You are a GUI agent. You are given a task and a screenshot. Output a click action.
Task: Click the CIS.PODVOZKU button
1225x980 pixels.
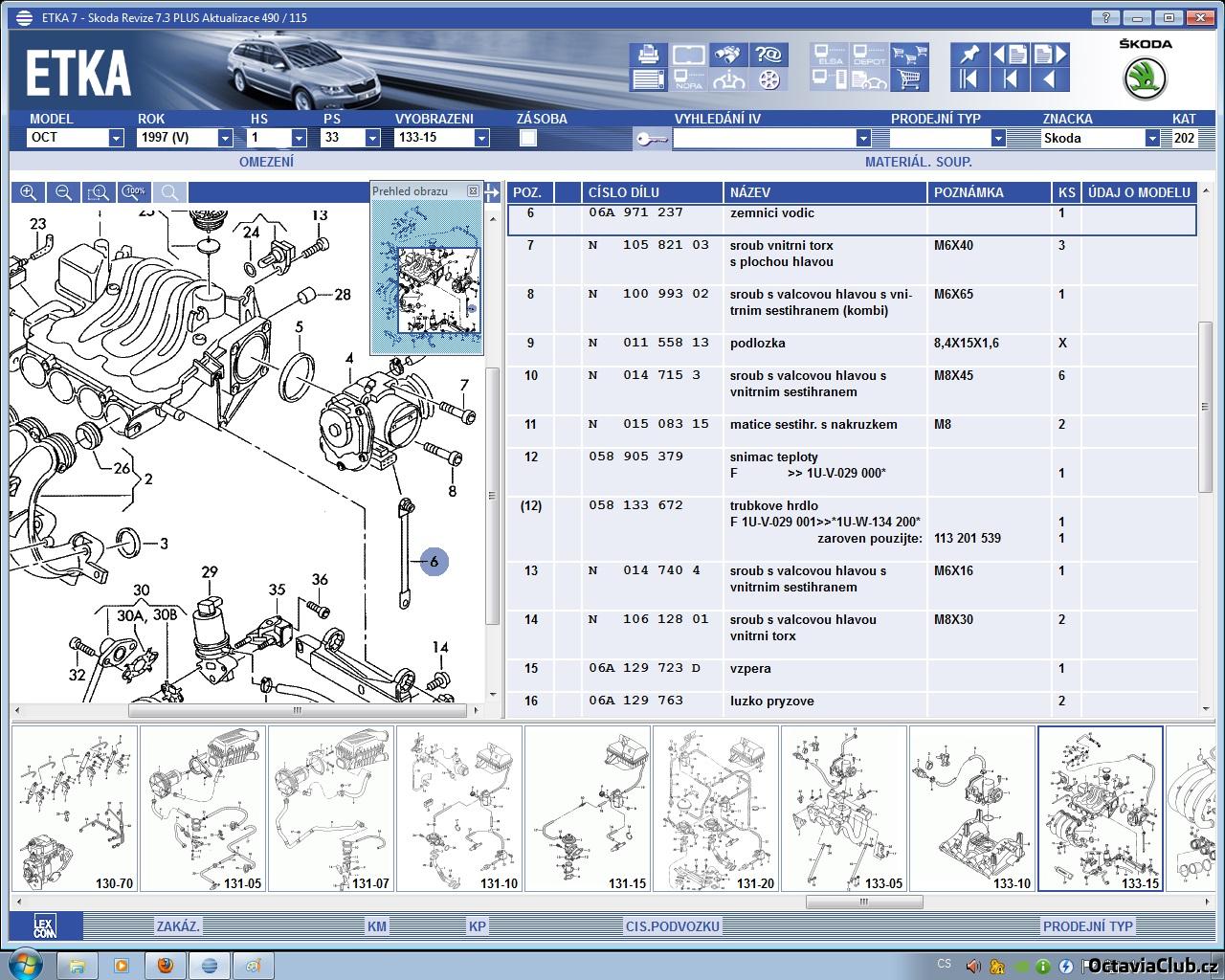[x=672, y=926]
